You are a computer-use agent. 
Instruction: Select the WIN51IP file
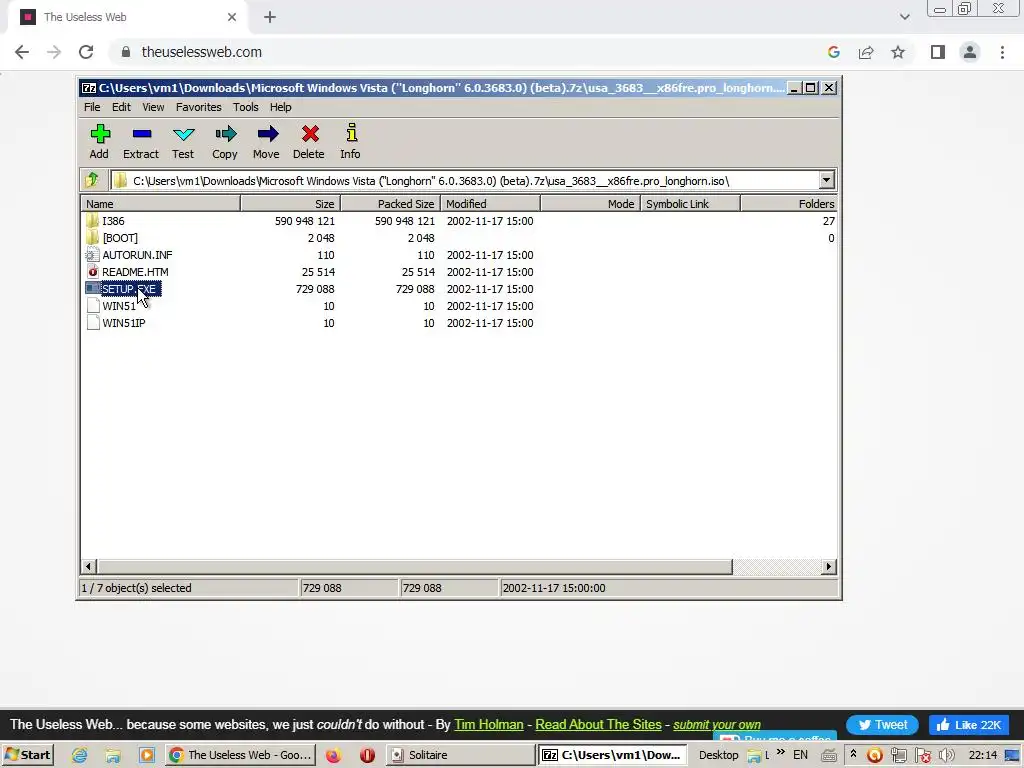pyautogui.click(x=123, y=323)
